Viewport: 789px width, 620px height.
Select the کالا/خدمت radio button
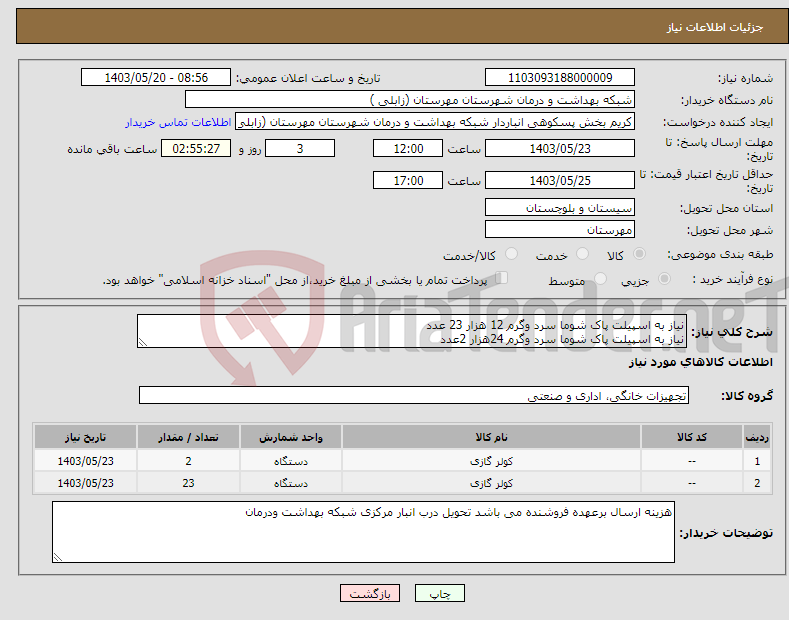click(511, 254)
